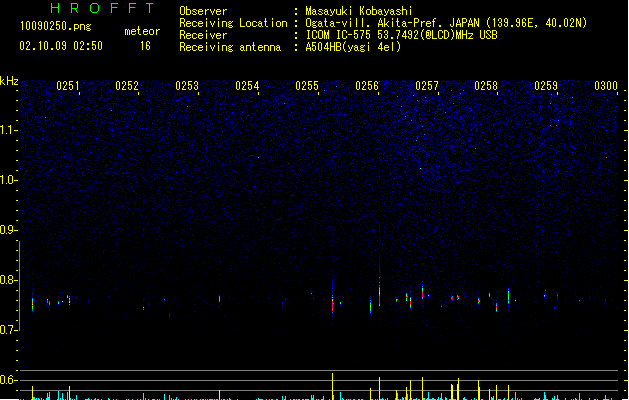Click the kHz axis unit label
This screenshot has width=629, height=400.
coord(9,81)
